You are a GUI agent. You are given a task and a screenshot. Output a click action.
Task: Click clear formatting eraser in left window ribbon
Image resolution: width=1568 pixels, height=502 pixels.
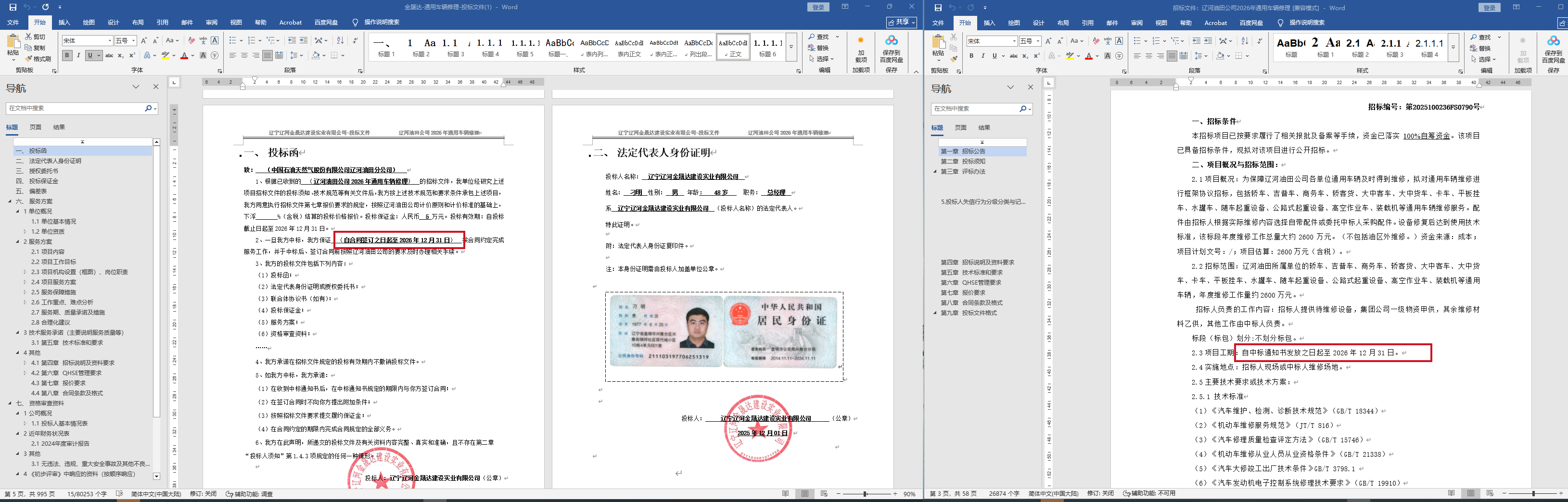(192, 41)
